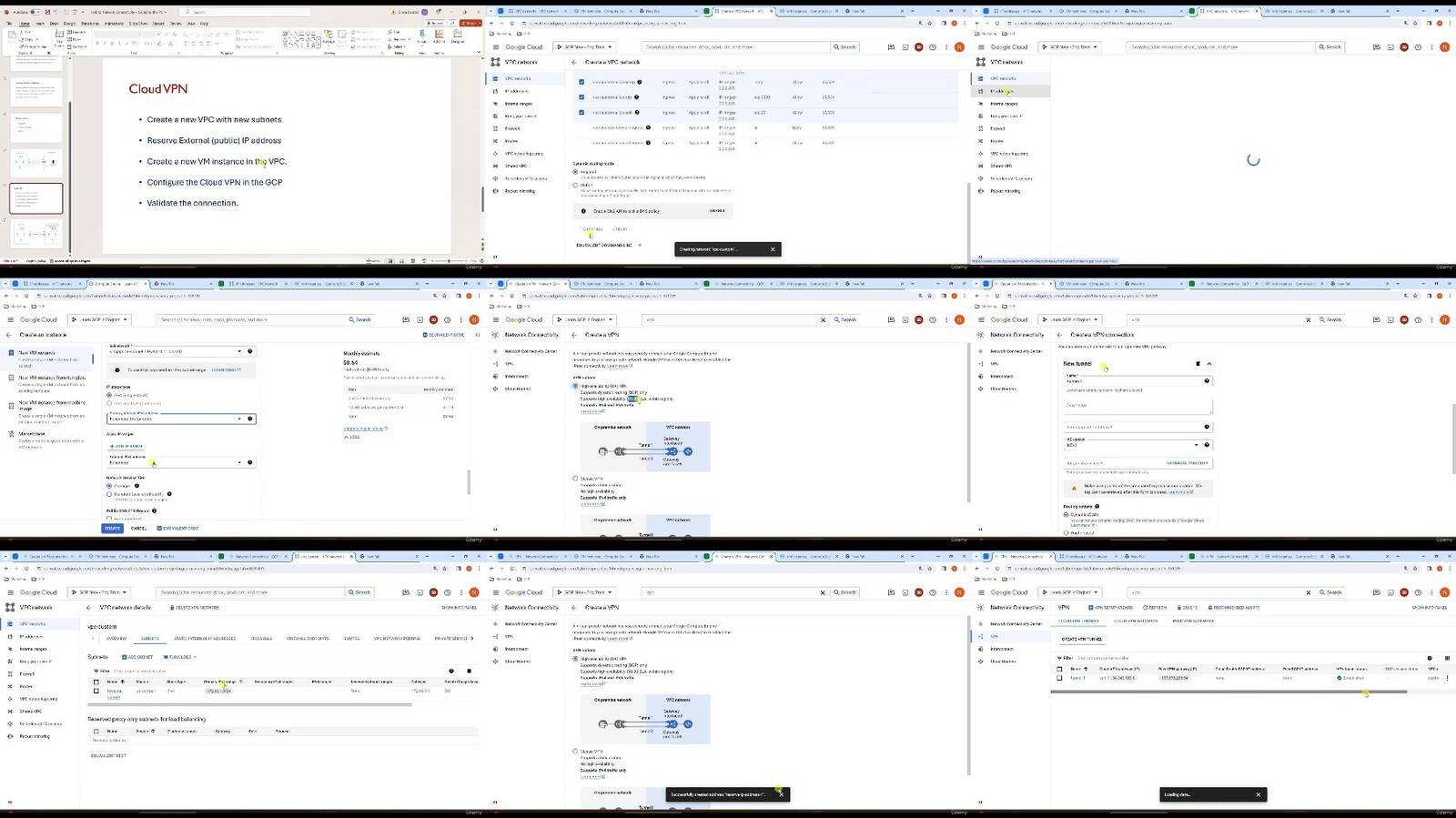Go back from the Create a VPC network page

pyautogui.click(x=574, y=62)
